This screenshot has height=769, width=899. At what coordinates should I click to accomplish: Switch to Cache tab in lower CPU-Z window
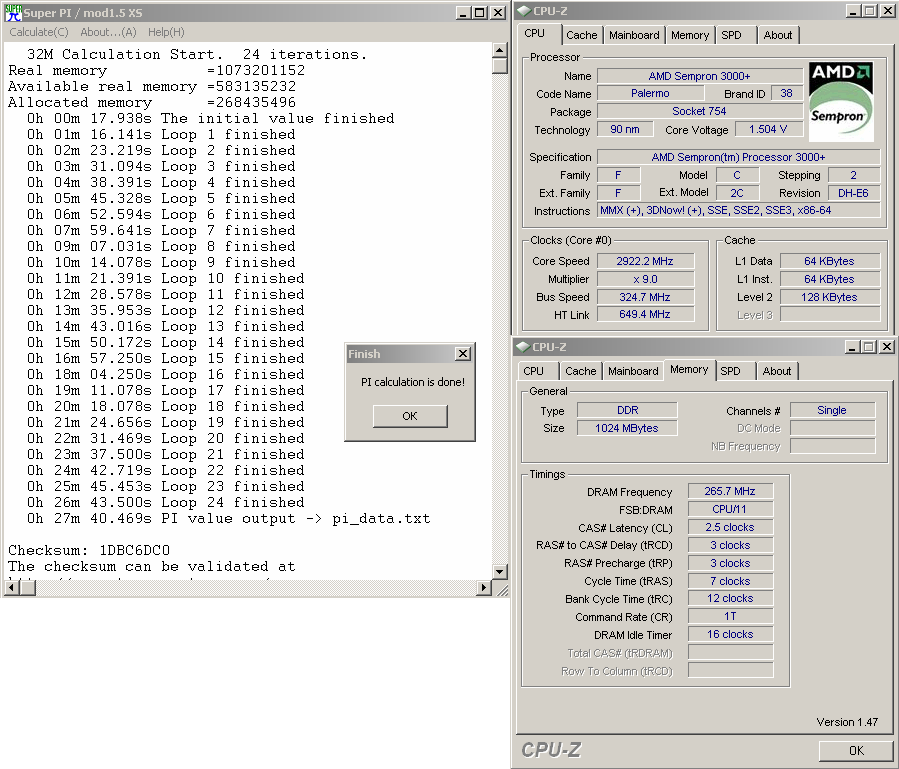(x=581, y=371)
